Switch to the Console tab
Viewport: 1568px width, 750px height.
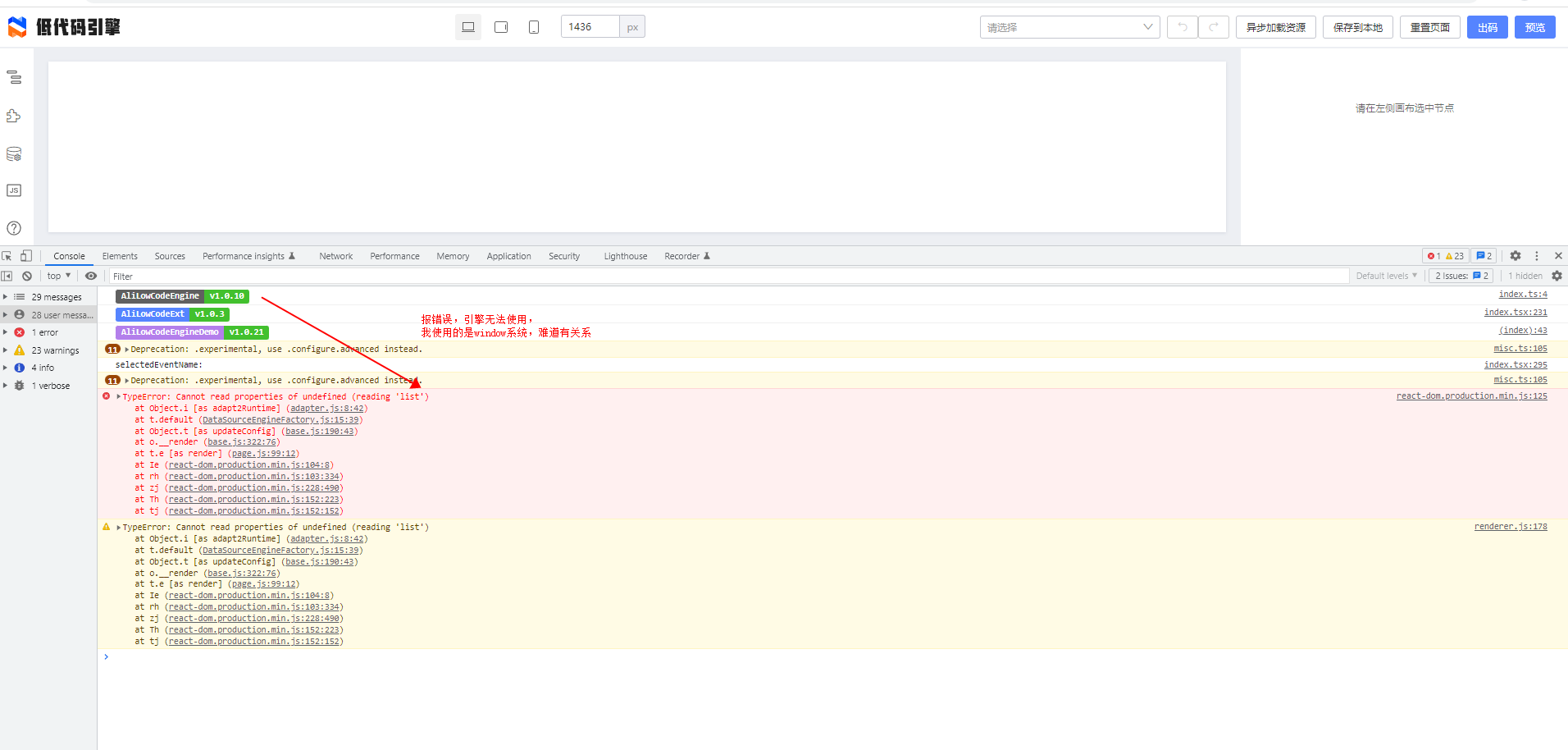70,256
